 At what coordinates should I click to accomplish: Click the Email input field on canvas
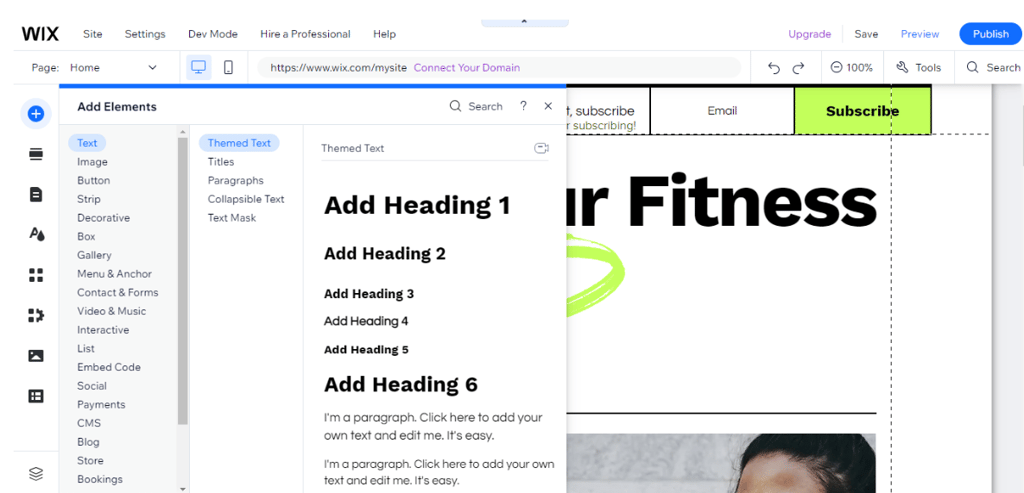[x=722, y=111]
